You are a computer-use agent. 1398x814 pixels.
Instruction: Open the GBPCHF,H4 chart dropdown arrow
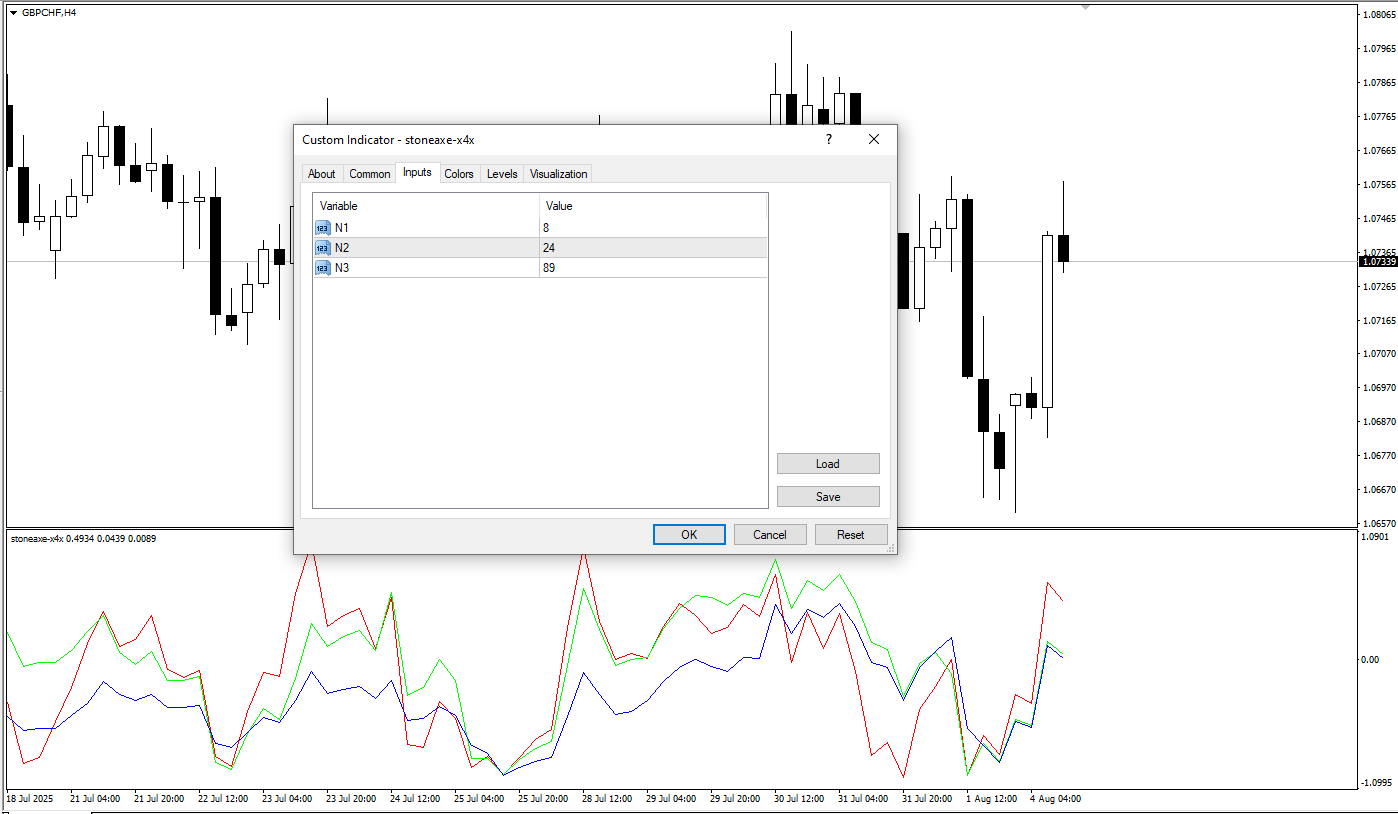click(13, 13)
